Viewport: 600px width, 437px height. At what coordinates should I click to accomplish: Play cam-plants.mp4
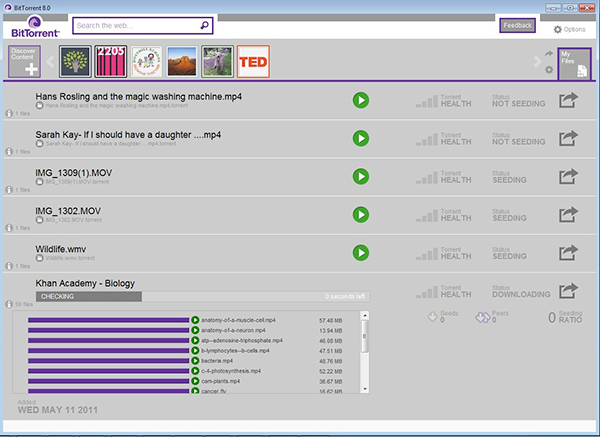(195, 381)
